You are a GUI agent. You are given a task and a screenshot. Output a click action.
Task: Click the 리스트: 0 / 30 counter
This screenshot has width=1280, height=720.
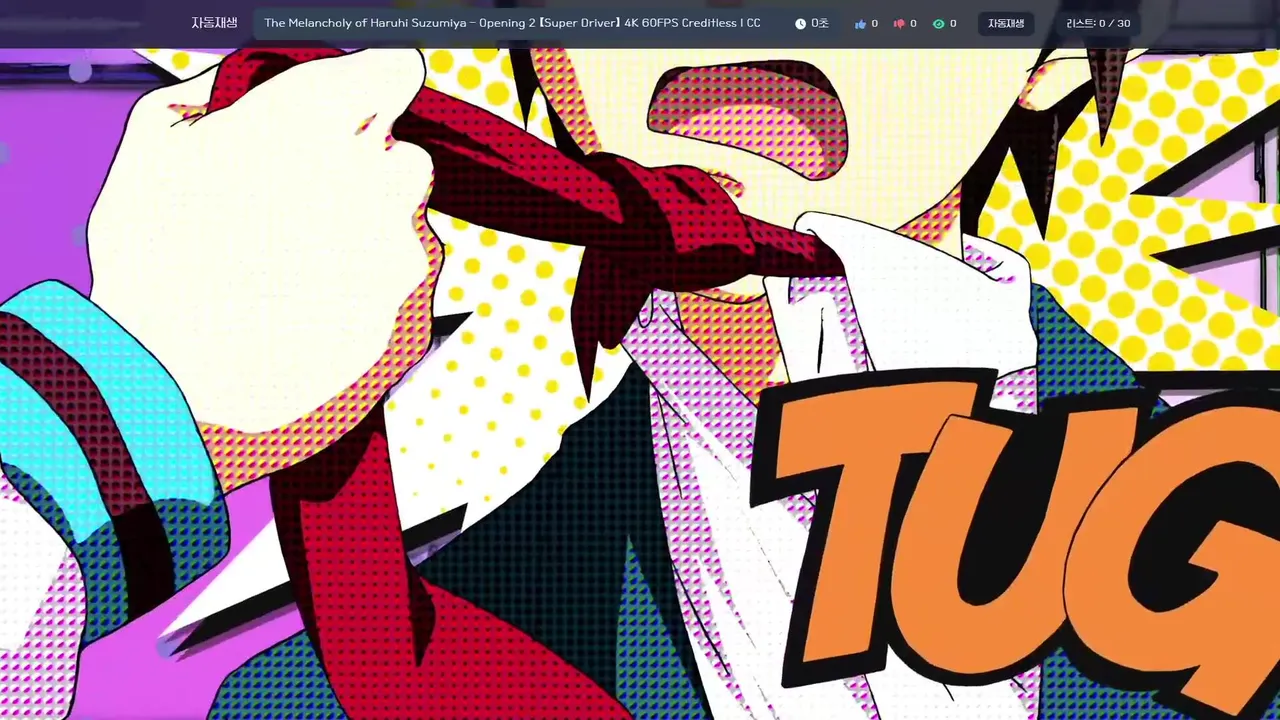[1098, 24]
